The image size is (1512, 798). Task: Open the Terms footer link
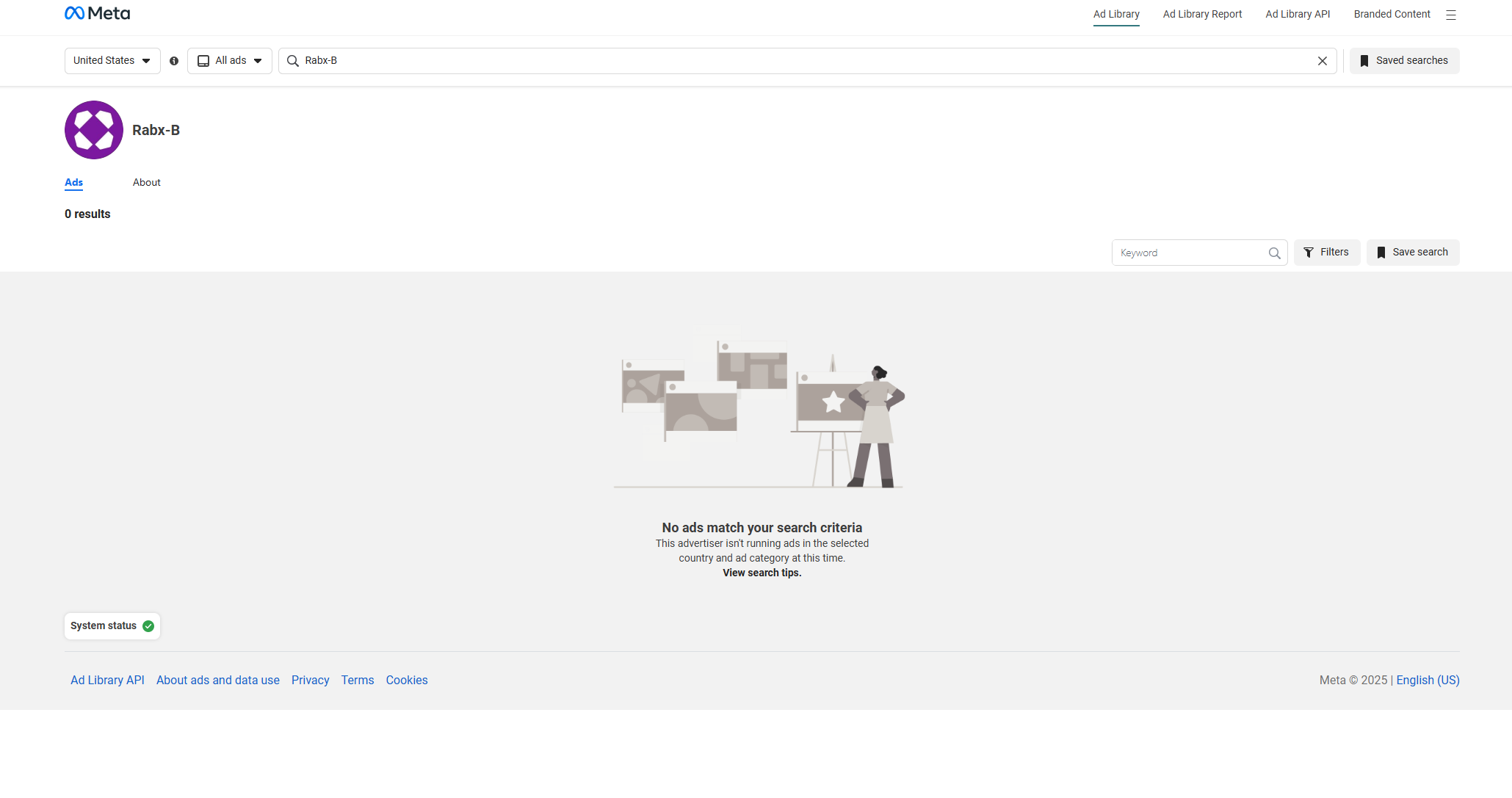point(358,680)
